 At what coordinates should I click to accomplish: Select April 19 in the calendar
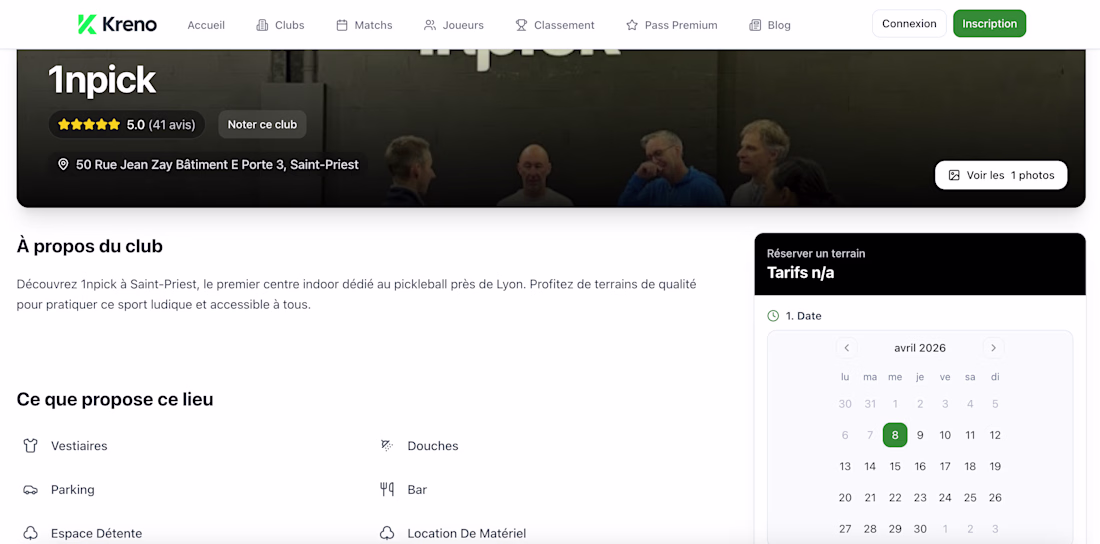click(995, 466)
